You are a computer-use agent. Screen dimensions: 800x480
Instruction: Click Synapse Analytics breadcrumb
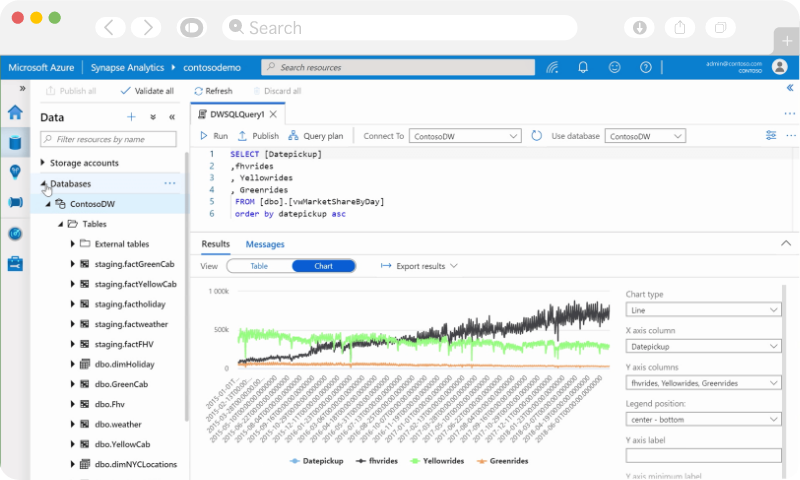[x=128, y=67]
